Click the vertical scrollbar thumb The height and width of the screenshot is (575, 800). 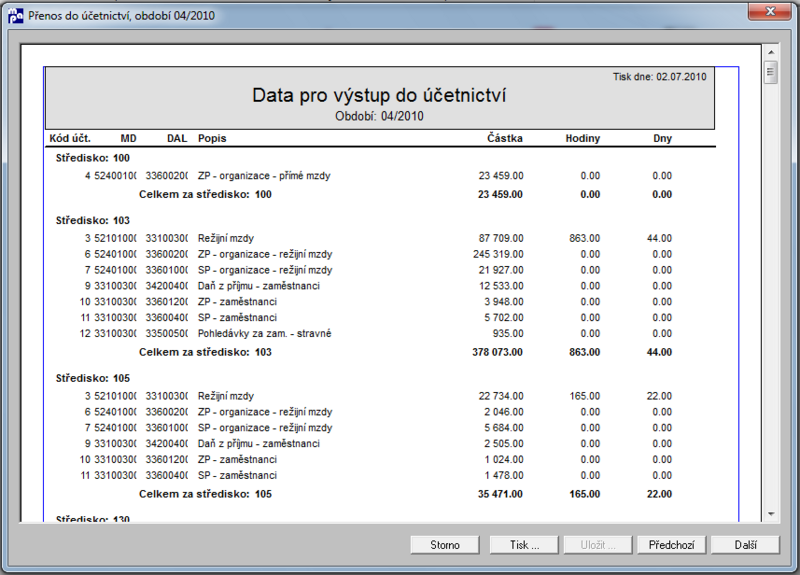(x=771, y=72)
